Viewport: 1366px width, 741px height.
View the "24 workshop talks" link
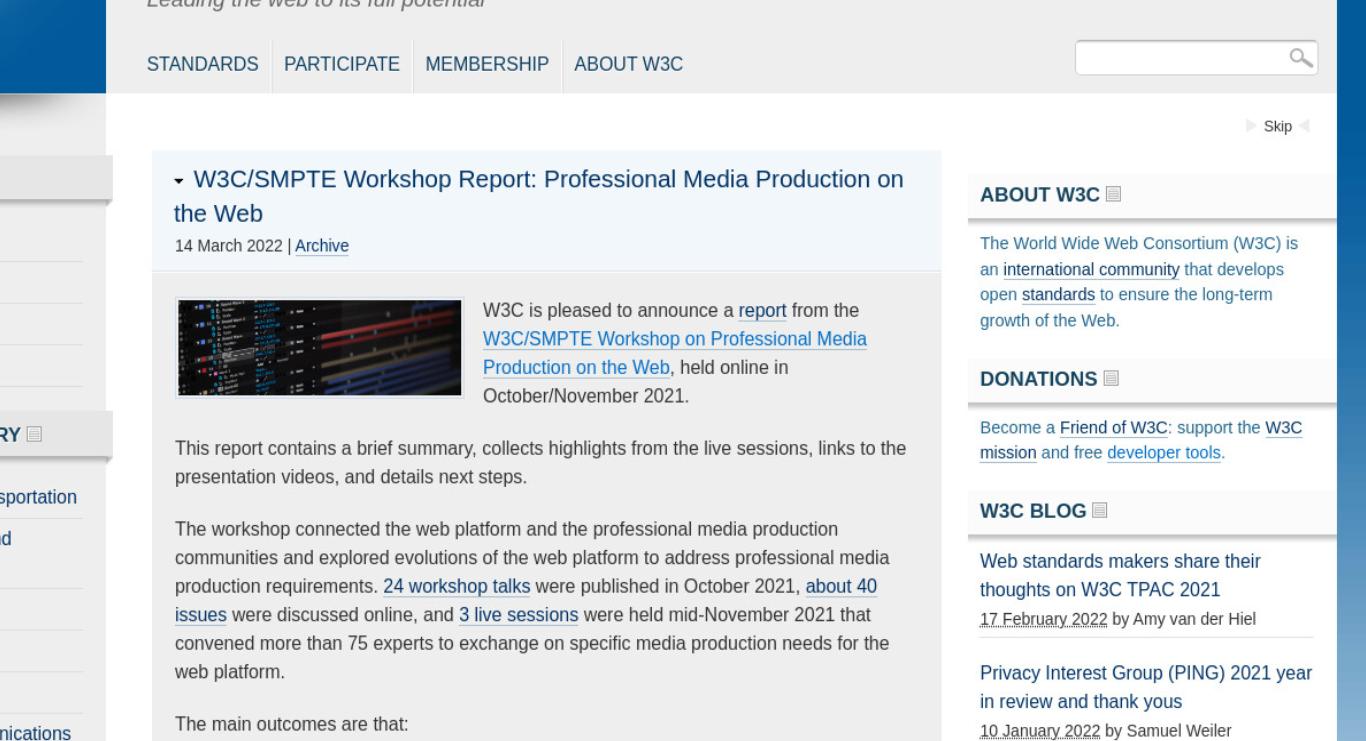click(x=456, y=586)
